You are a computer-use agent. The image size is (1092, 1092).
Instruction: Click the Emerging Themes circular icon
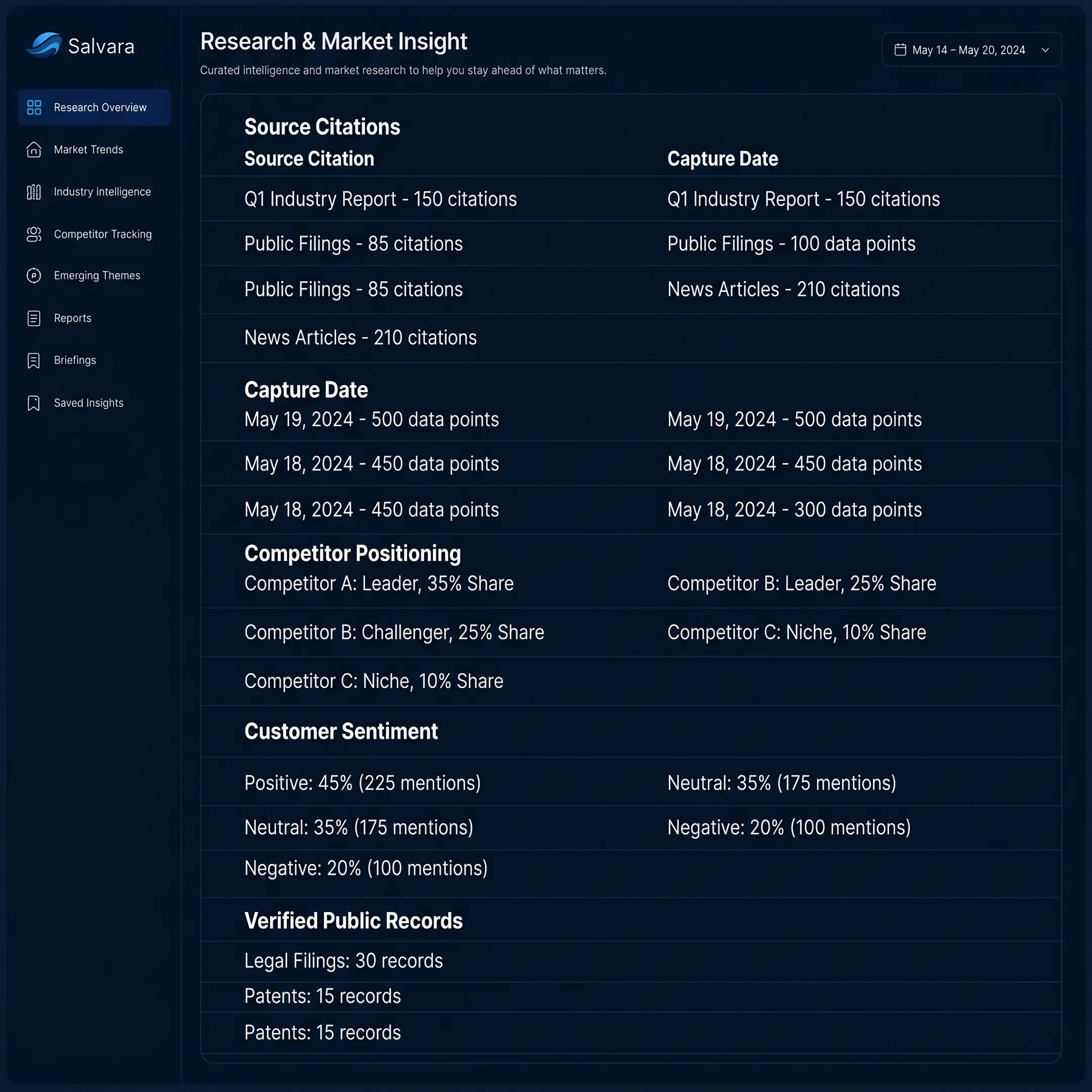tap(34, 276)
